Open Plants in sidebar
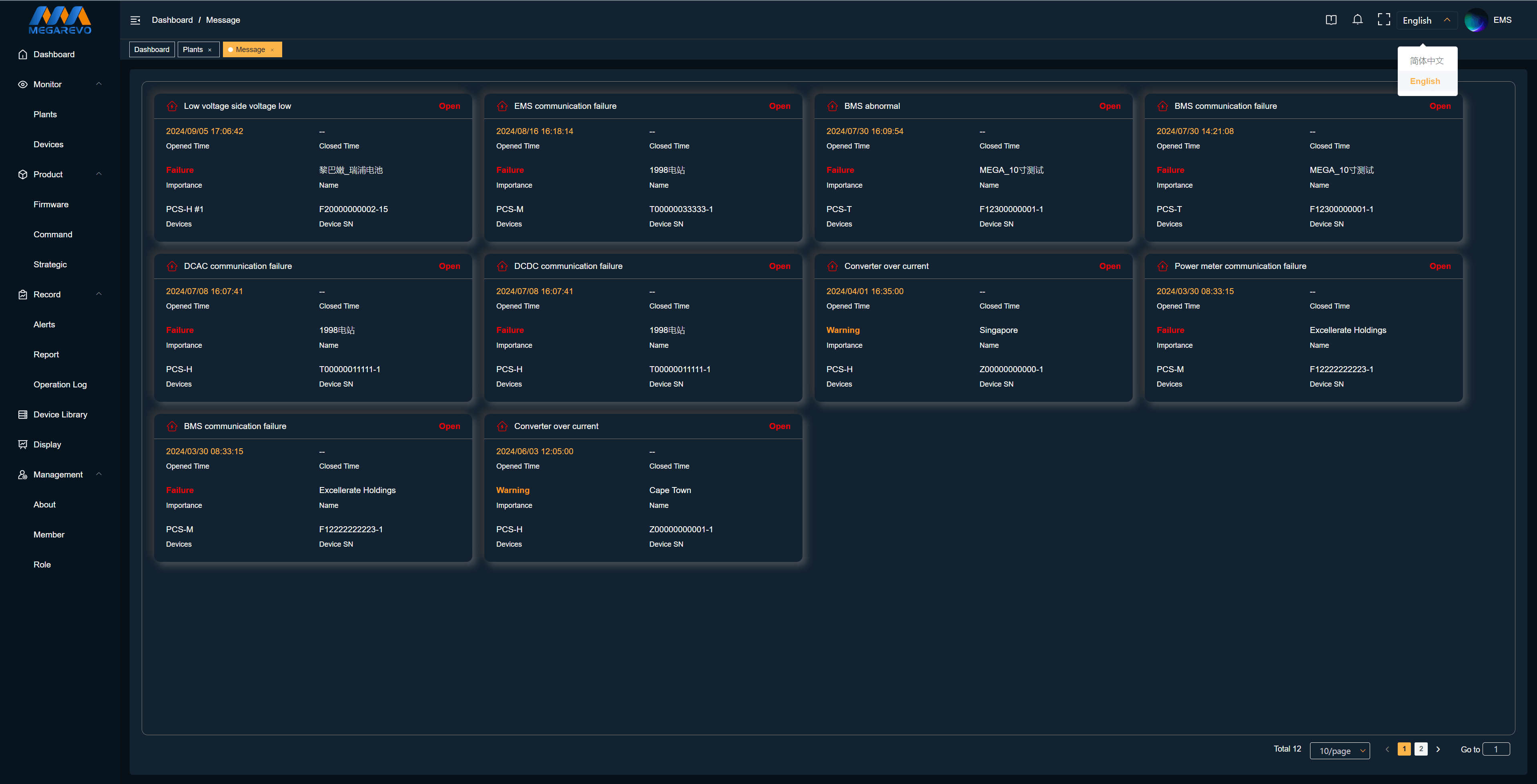Viewport: 1537px width, 784px height. (x=45, y=114)
